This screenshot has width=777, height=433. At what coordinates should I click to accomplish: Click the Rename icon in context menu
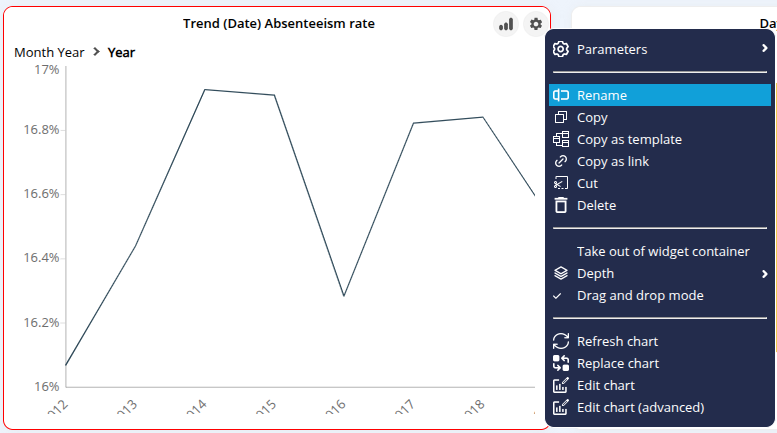[x=561, y=95]
